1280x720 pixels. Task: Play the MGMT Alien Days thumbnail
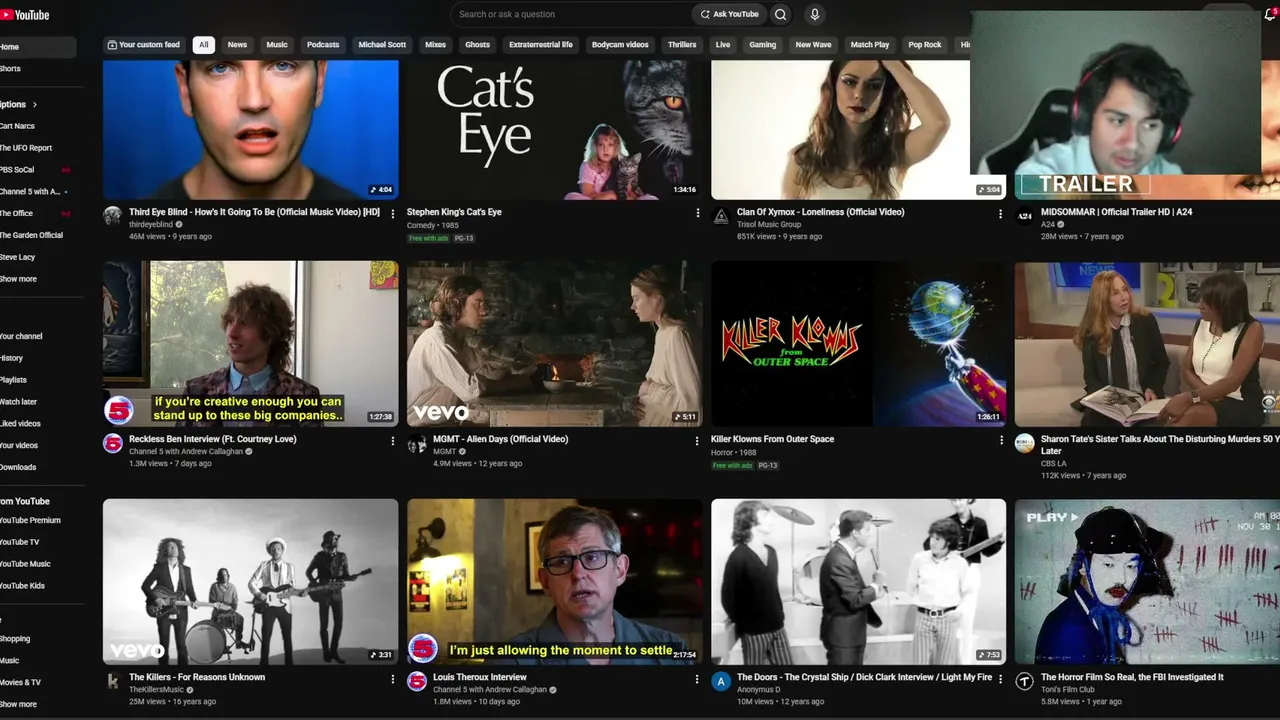coord(554,344)
